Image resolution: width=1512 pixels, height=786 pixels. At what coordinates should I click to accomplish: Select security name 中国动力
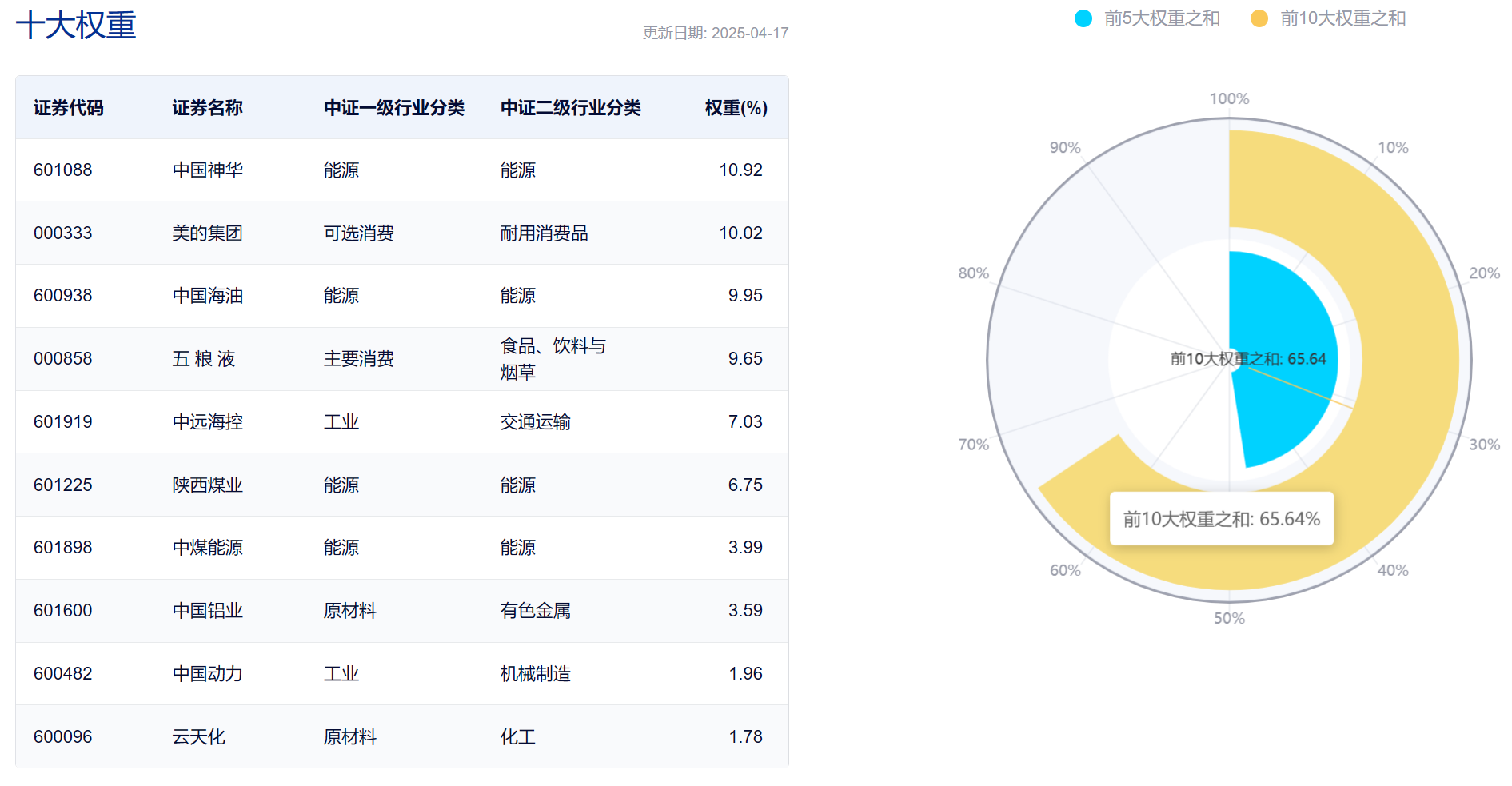tap(208, 674)
